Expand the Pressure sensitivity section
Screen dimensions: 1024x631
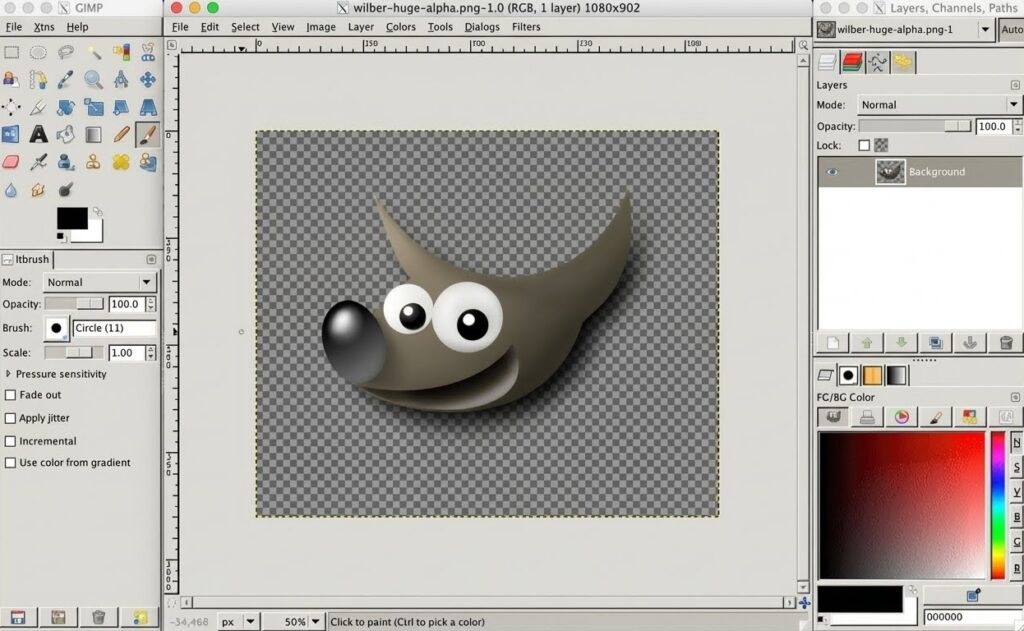(9, 374)
